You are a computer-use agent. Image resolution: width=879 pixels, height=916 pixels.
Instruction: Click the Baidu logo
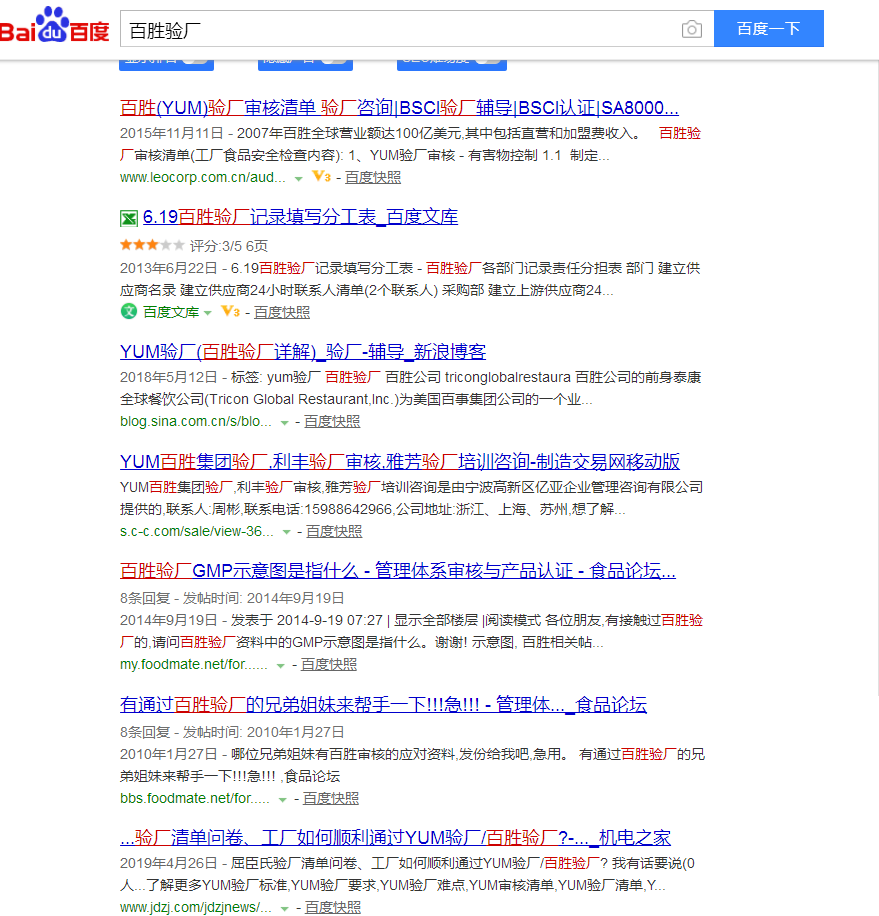pyautogui.click(x=54, y=26)
